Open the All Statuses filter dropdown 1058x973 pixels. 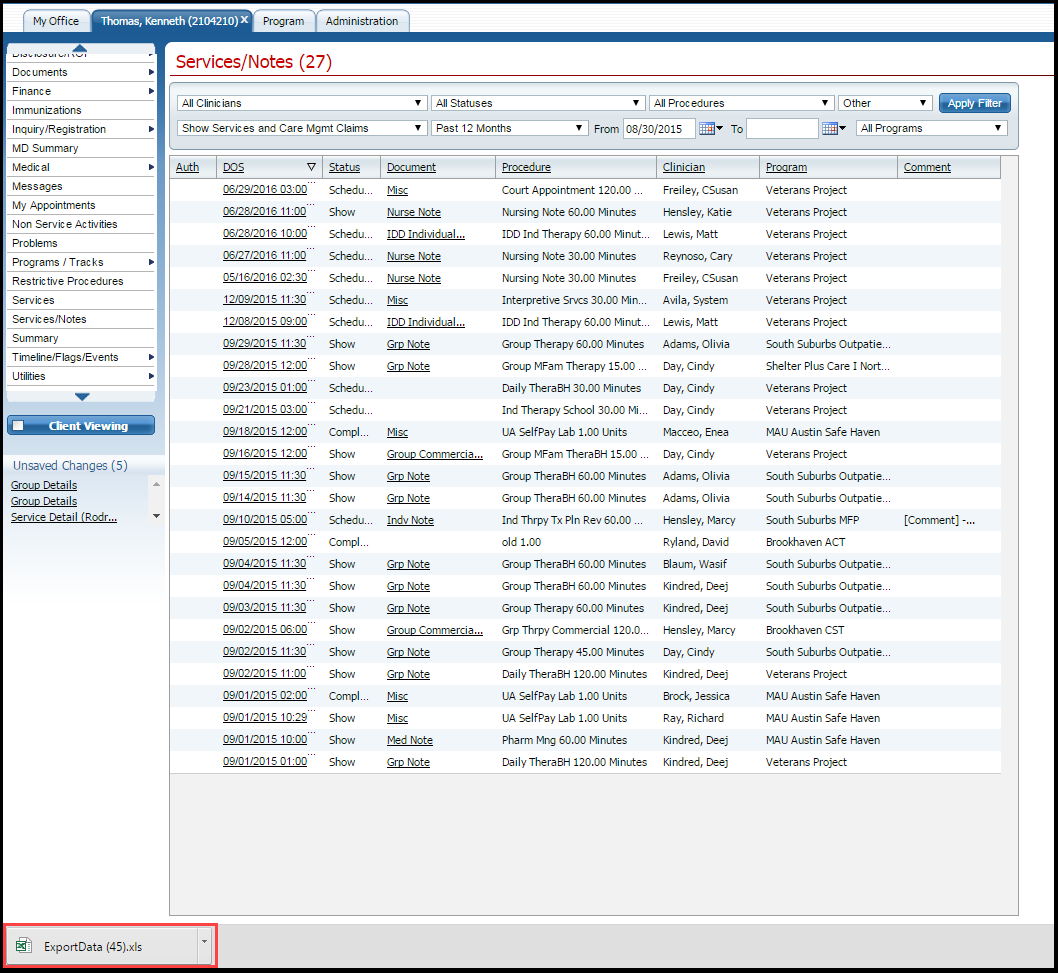pyautogui.click(x=537, y=103)
